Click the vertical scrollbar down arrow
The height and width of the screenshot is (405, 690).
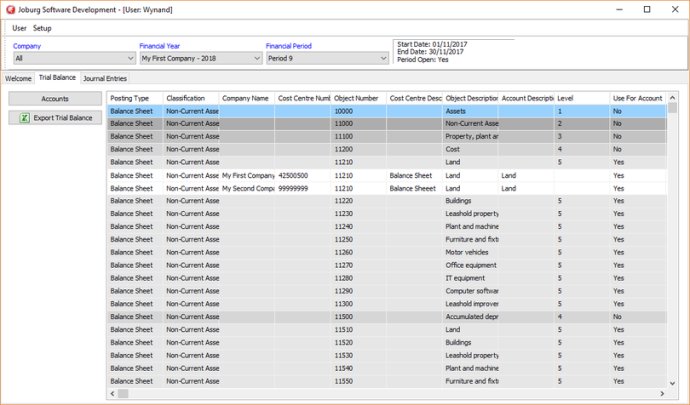pos(672,383)
